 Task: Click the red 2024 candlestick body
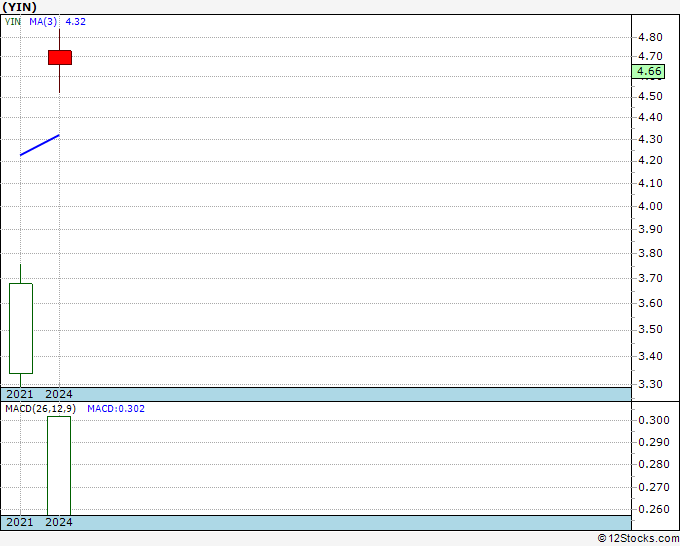pyautogui.click(x=60, y=58)
